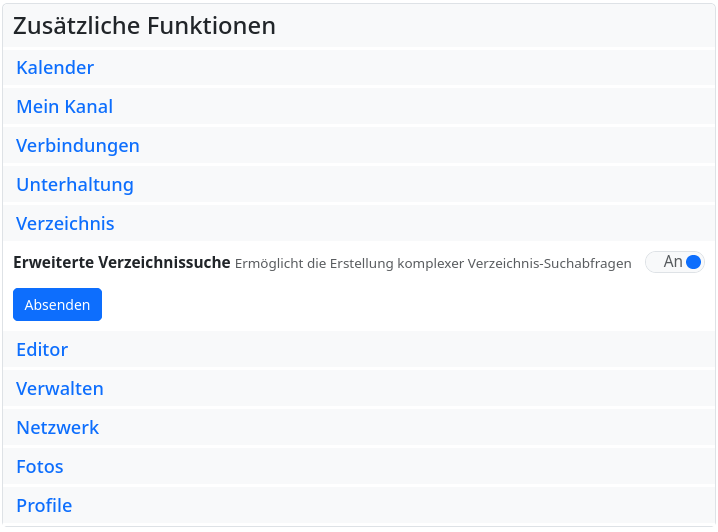
Task: Click empty header area right of Fotos
Action: point(400,467)
